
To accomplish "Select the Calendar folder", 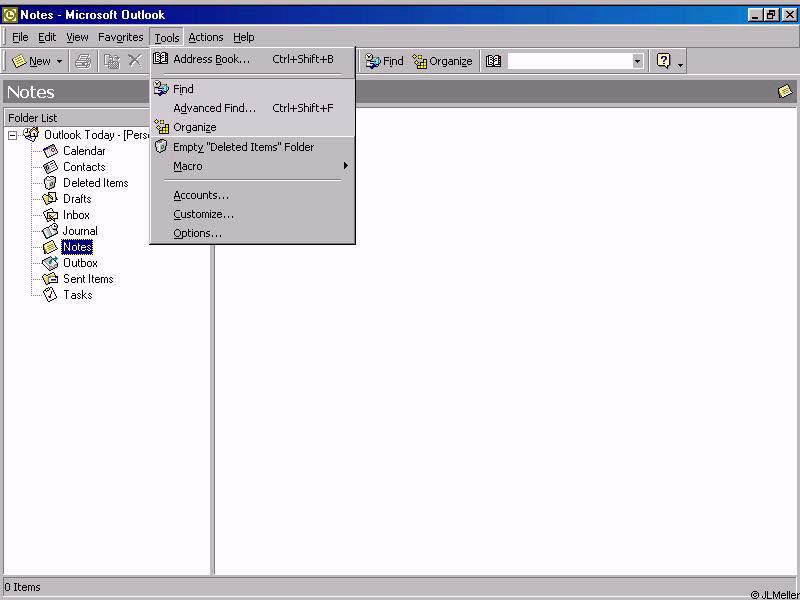I will (x=84, y=151).
